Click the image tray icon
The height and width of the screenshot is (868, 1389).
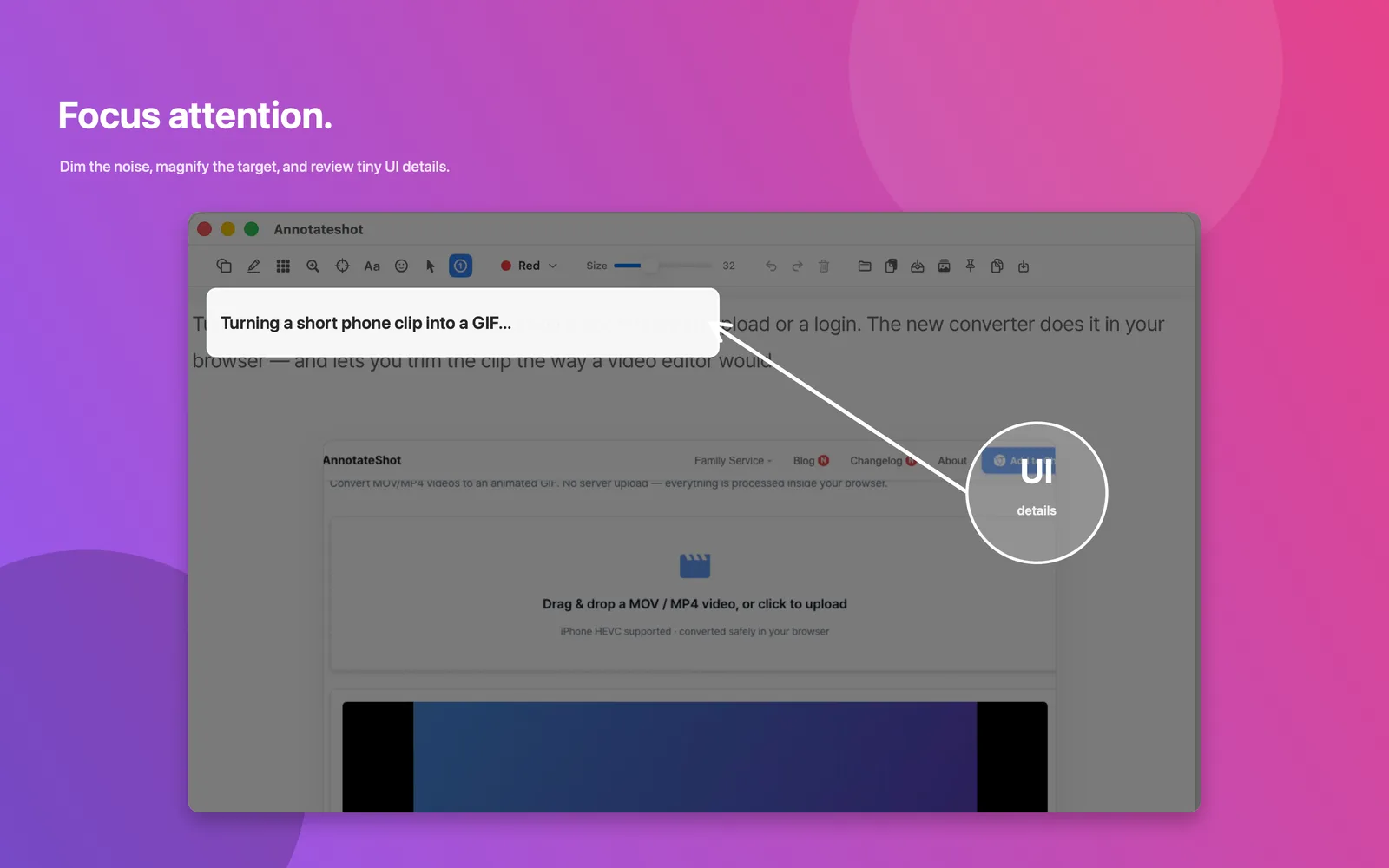coord(944,266)
